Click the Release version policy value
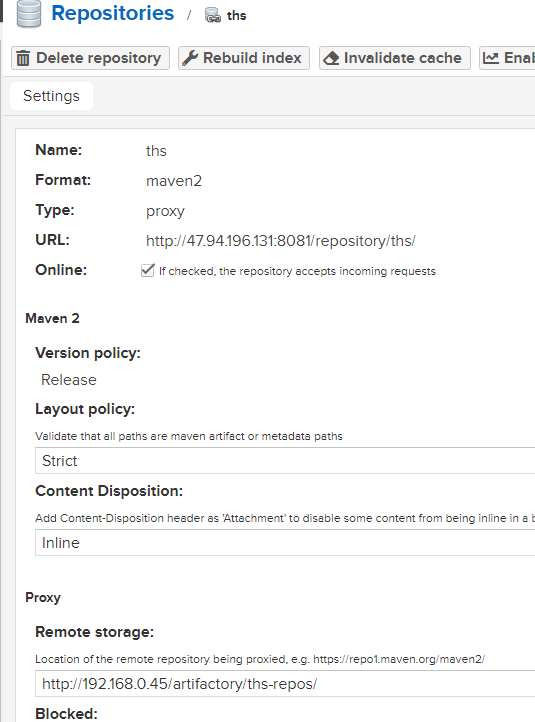 pyautogui.click(x=69, y=380)
